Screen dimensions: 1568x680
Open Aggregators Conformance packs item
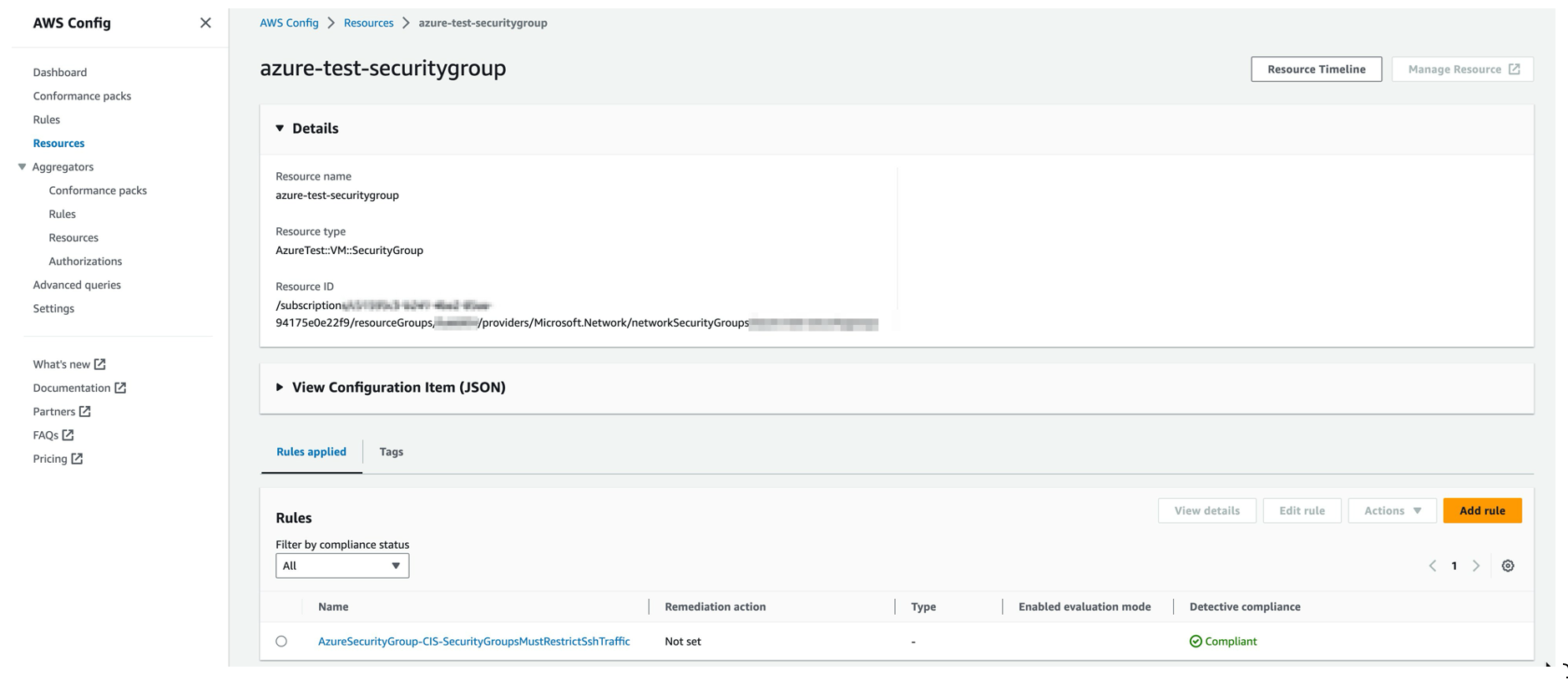coord(98,190)
